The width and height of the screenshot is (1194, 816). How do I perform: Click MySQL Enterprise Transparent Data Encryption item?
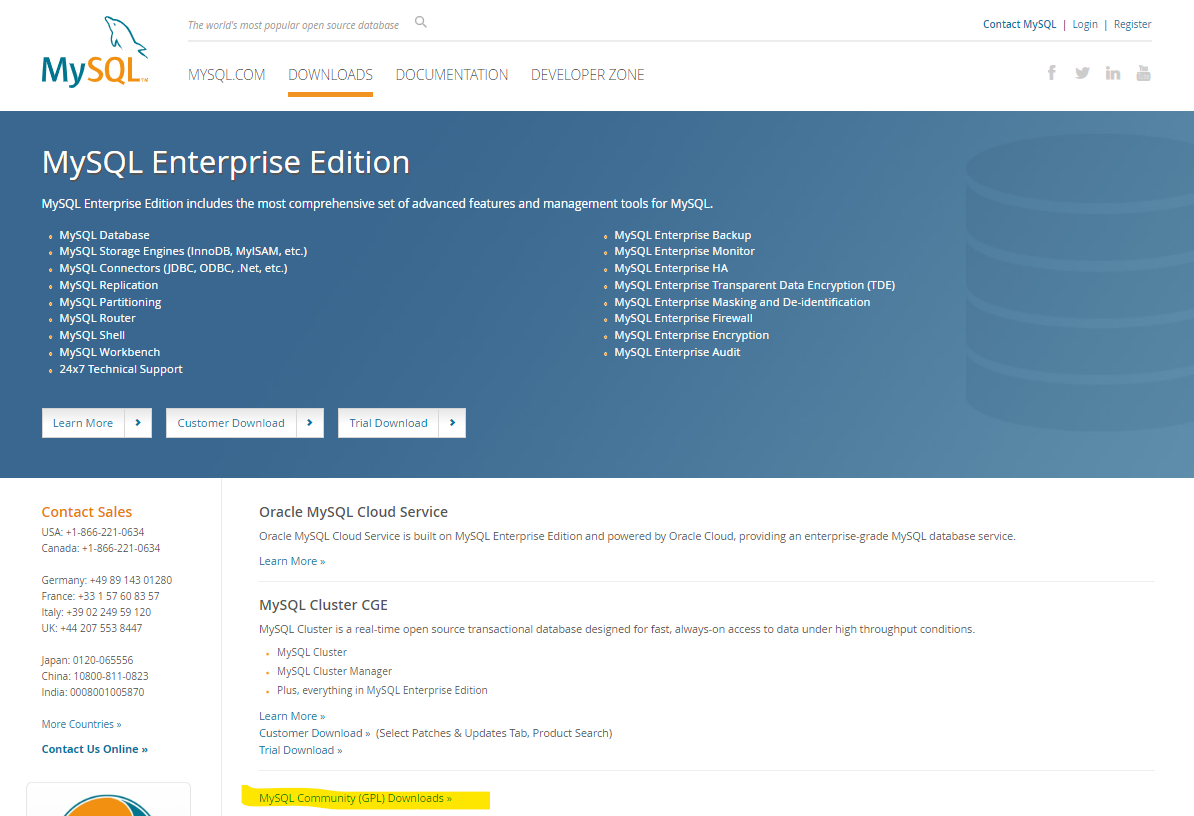[x=755, y=285]
